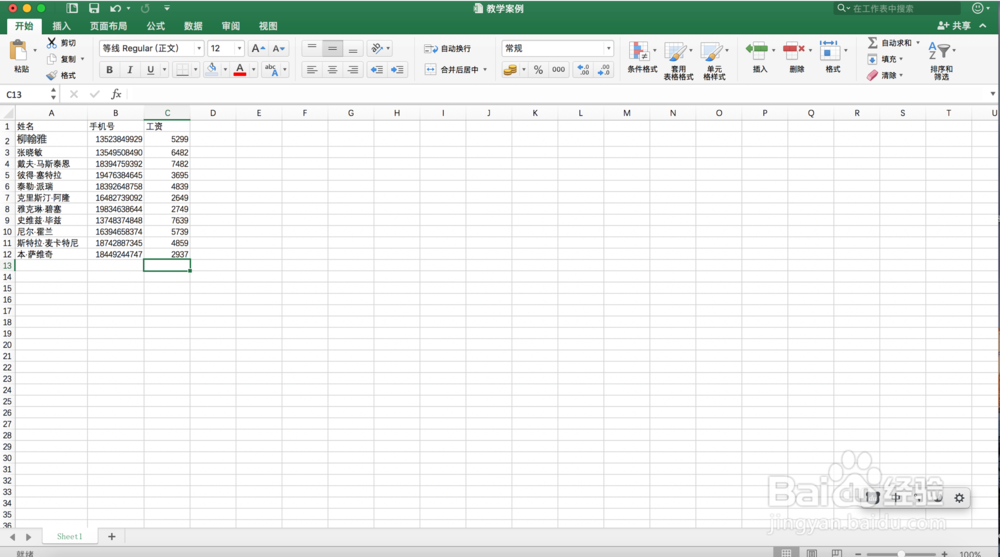This screenshot has width=1000, height=557.
Task: Align text left
Action: 312,70
